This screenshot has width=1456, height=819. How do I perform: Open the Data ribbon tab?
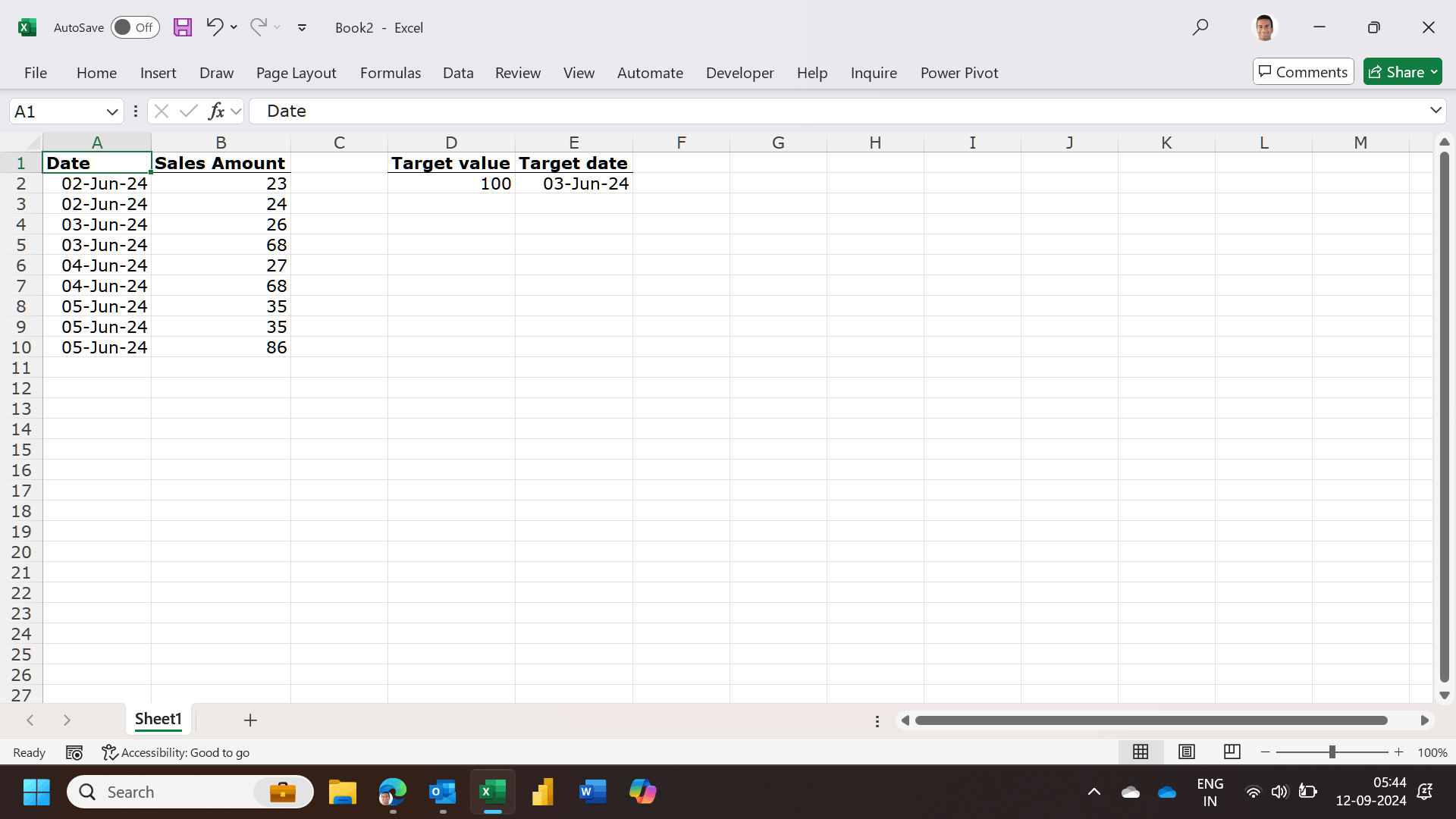click(x=458, y=73)
